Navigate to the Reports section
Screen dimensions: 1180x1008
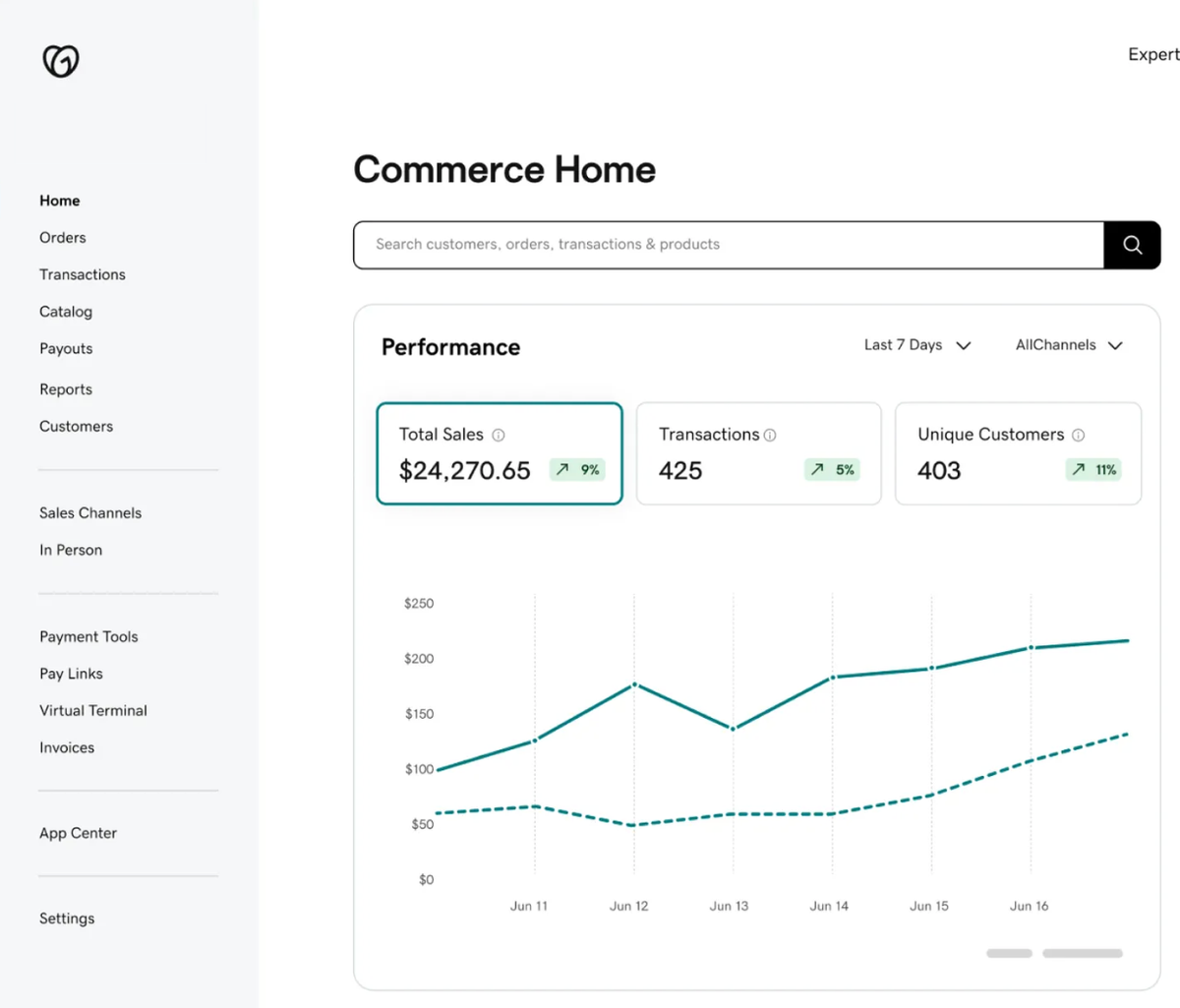pyautogui.click(x=65, y=388)
